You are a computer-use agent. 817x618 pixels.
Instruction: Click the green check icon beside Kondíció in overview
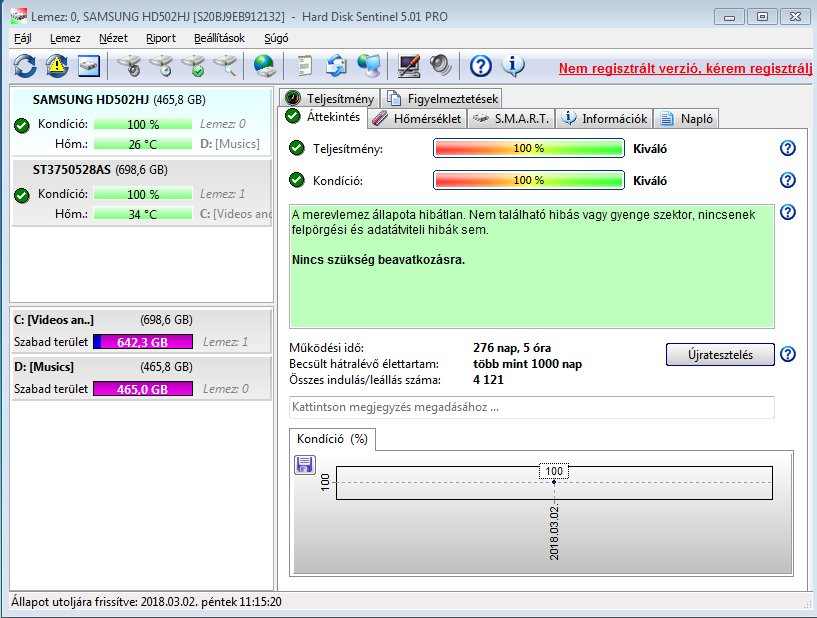coord(296,180)
